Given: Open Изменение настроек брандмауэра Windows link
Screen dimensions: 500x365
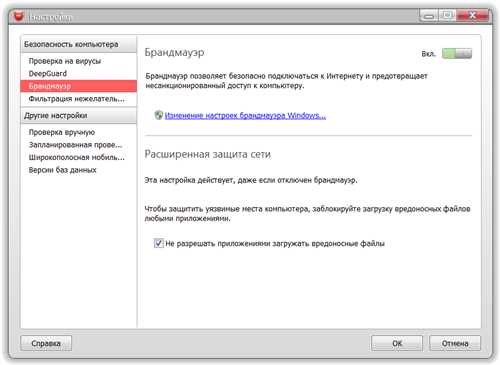Looking at the screenshot, I should (245, 116).
